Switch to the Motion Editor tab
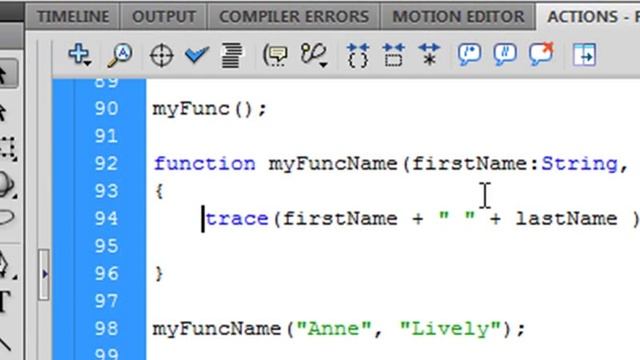The image size is (640, 360). tap(458, 17)
